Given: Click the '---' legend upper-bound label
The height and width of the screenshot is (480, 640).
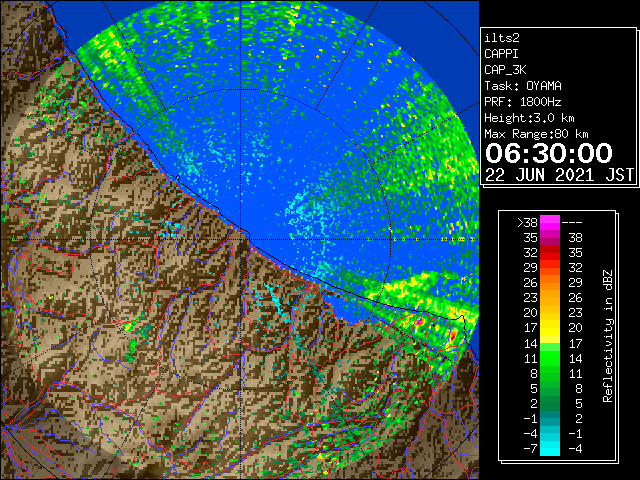Looking at the screenshot, I should click(x=572, y=223).
